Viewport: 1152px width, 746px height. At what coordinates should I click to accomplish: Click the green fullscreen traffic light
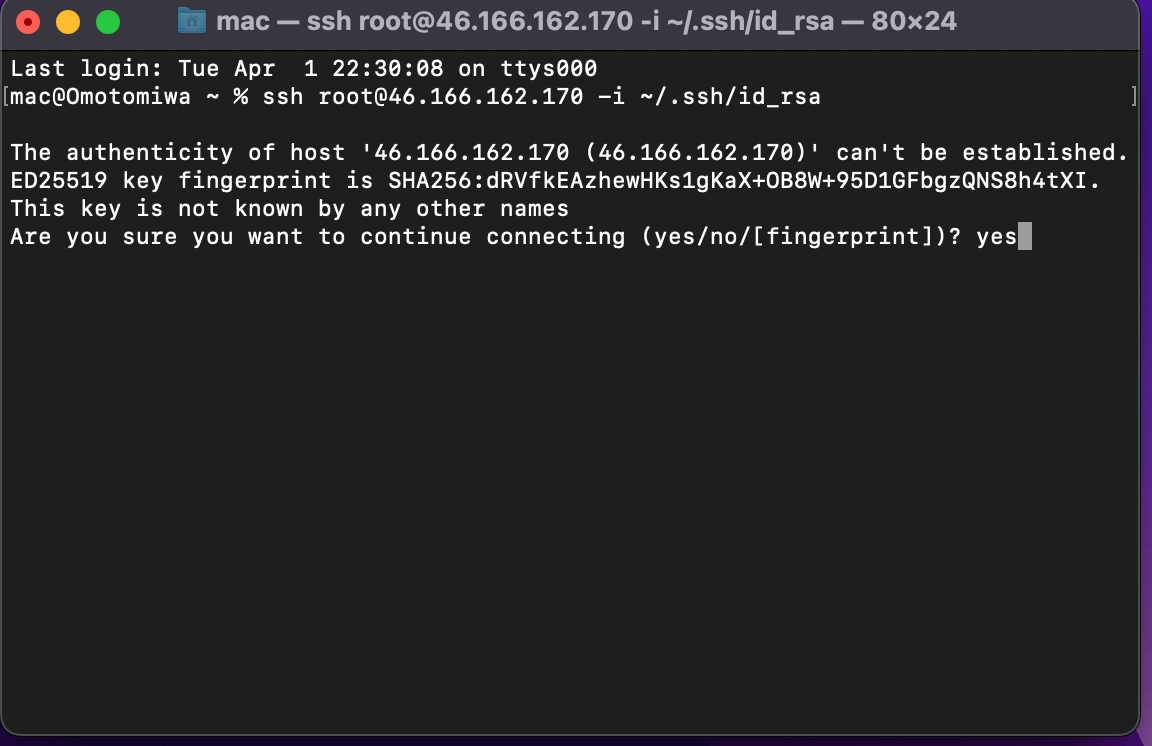[107, 19]
